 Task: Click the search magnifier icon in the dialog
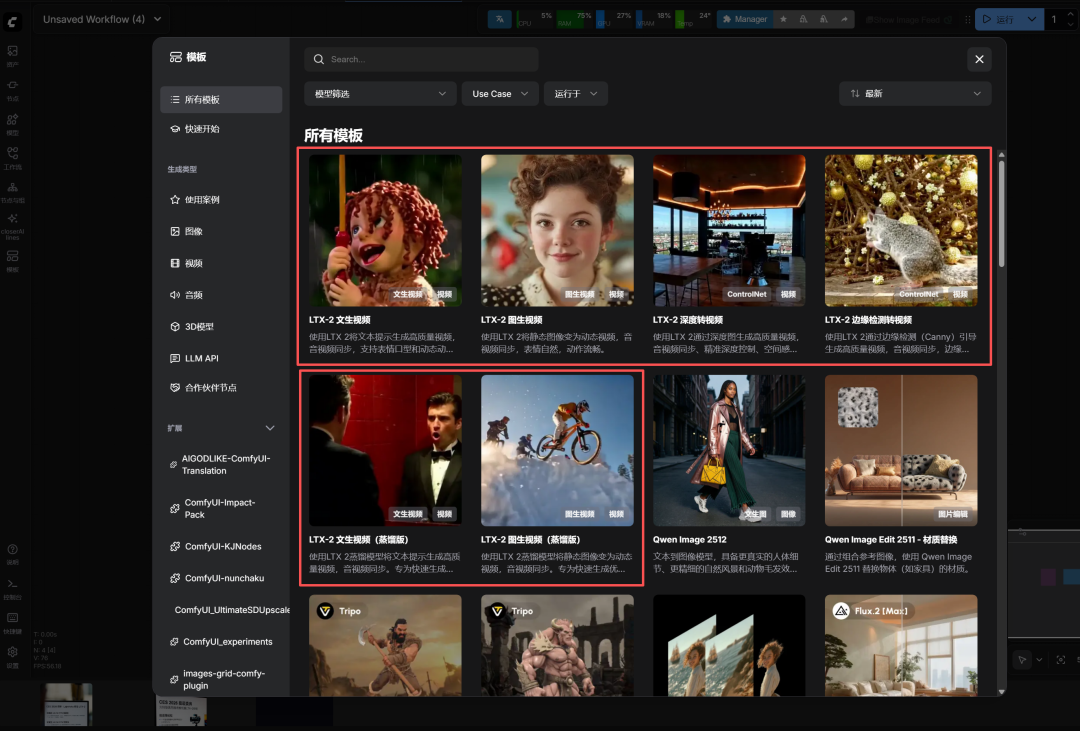click(319, 59)
